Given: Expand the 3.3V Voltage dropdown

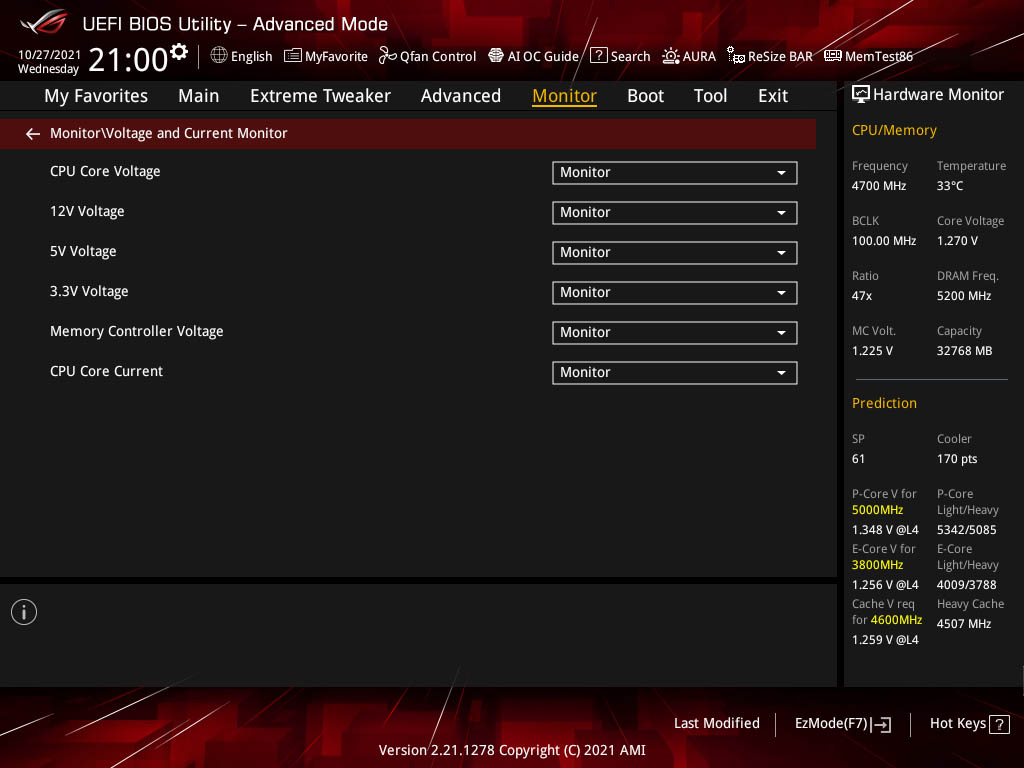Looking at the screenshot, I should (x=675, y=293).
